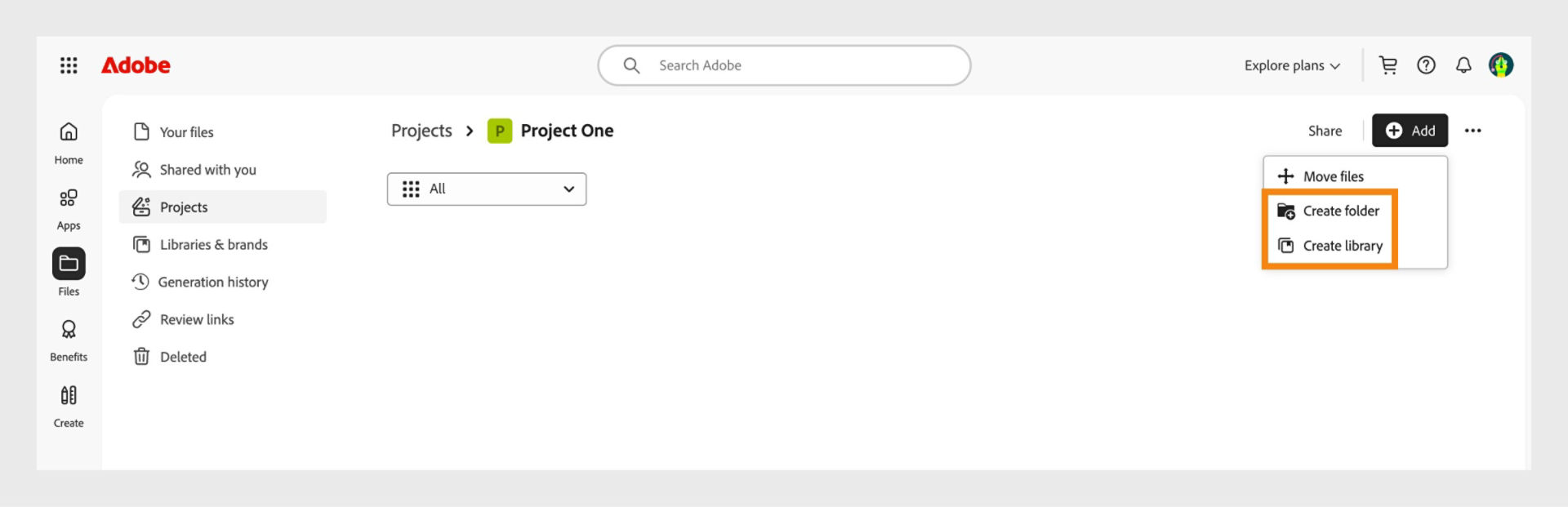Open the more options ellipsis menu

point(1473,130)
